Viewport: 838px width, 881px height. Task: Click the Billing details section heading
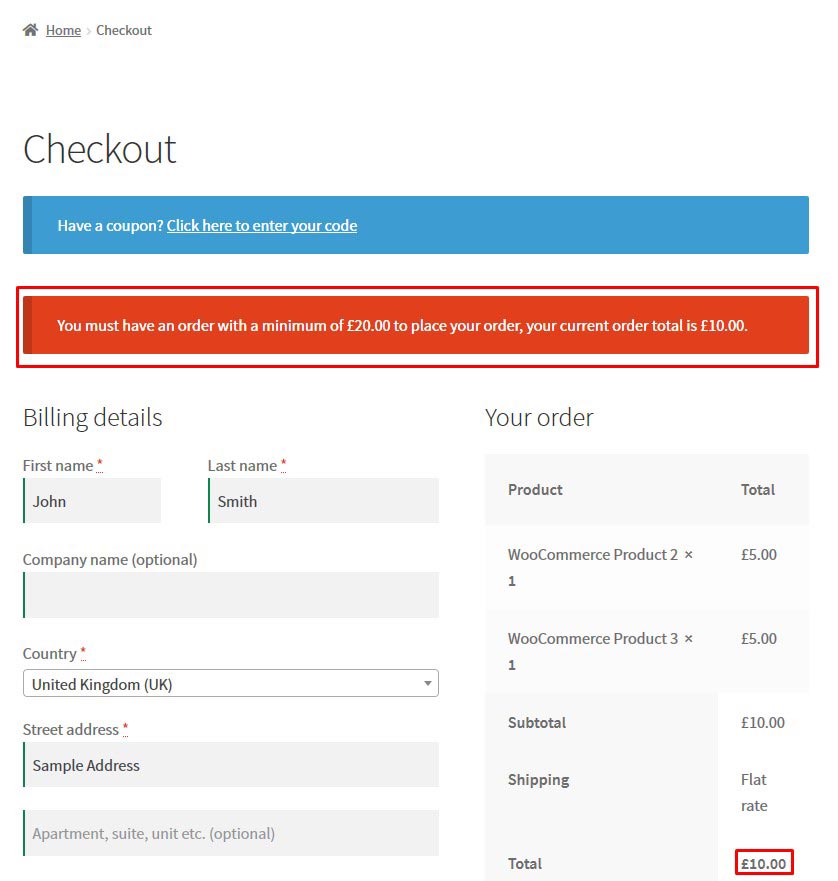pos(92,417)
